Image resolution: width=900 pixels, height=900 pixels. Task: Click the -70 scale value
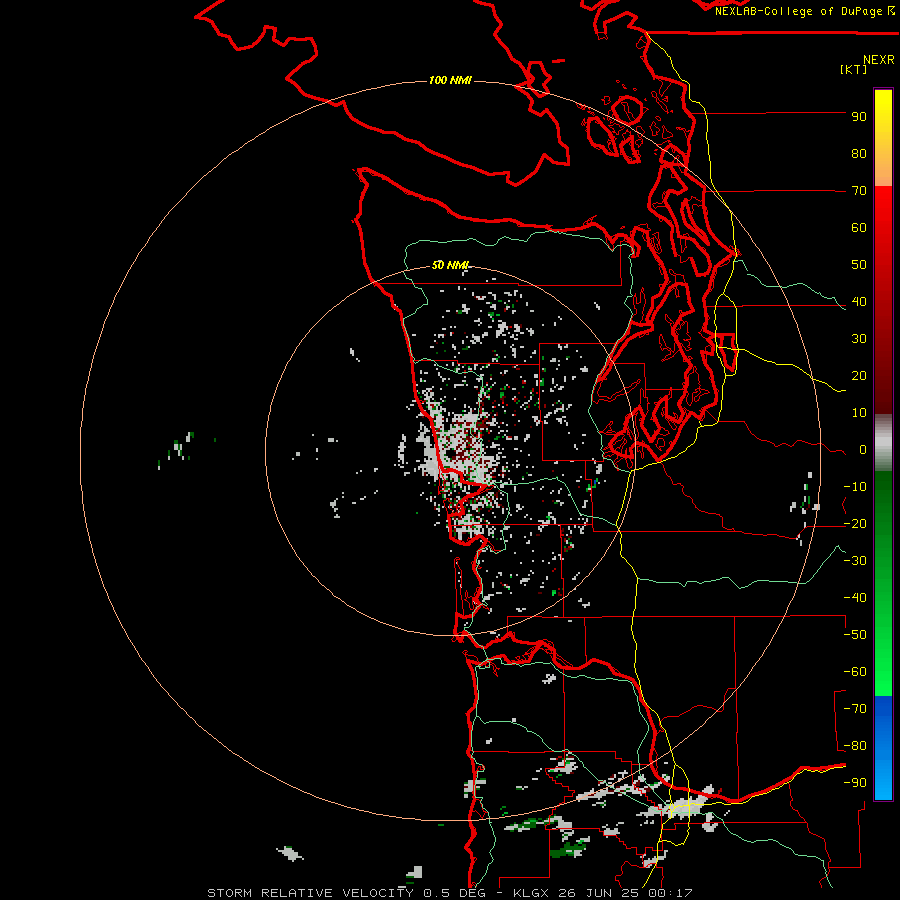[x=855, y=709]
